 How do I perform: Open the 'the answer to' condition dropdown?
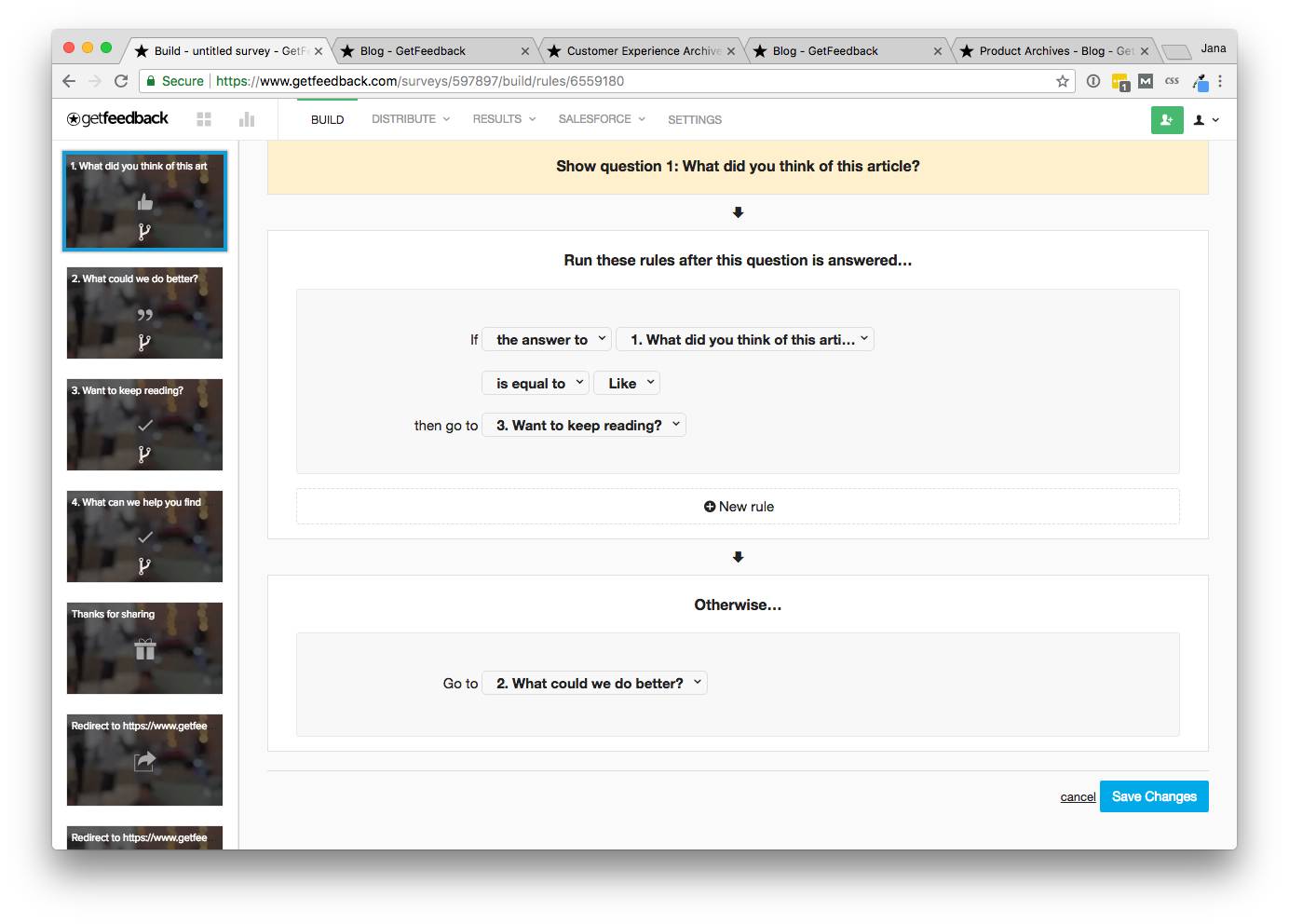547,339
